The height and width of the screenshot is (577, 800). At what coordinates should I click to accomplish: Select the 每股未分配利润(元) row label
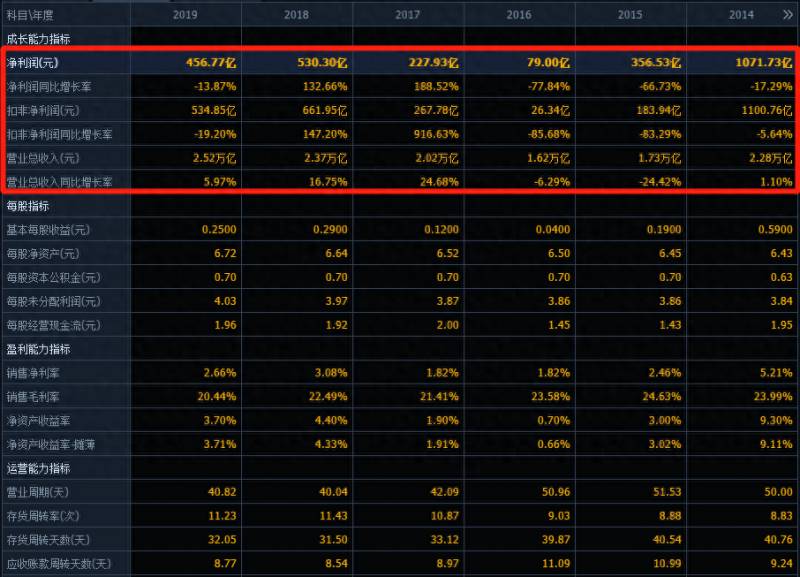(54, 302)
